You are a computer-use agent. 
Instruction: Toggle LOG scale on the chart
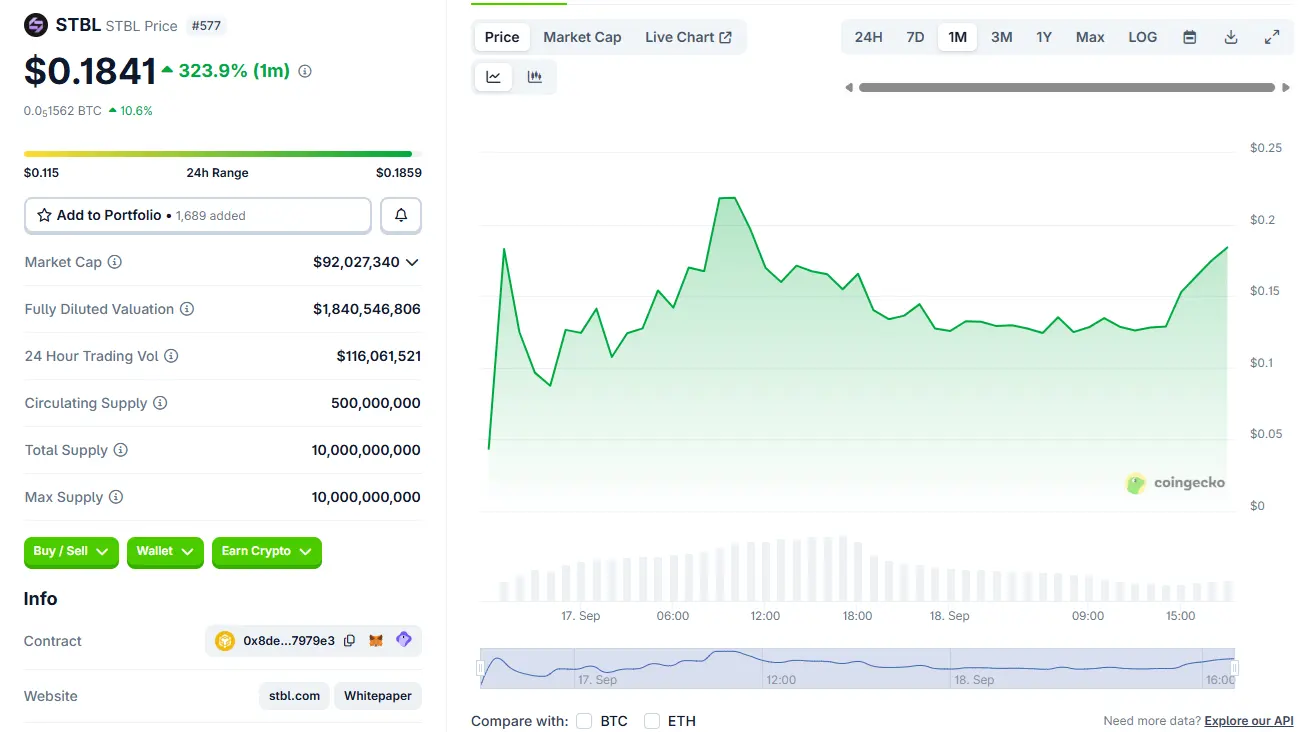pos(1142,37)
